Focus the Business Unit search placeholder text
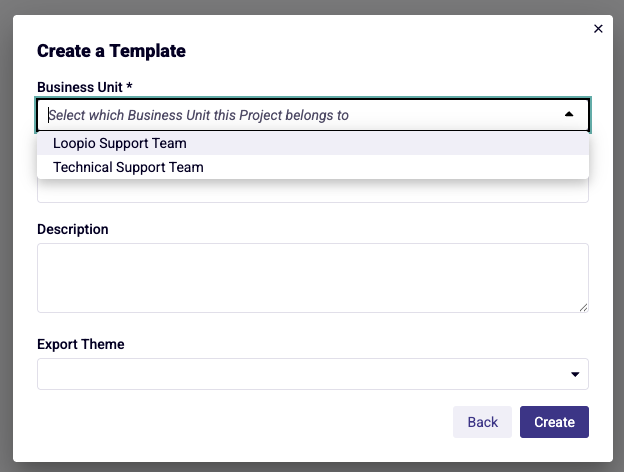 [199, 115]
